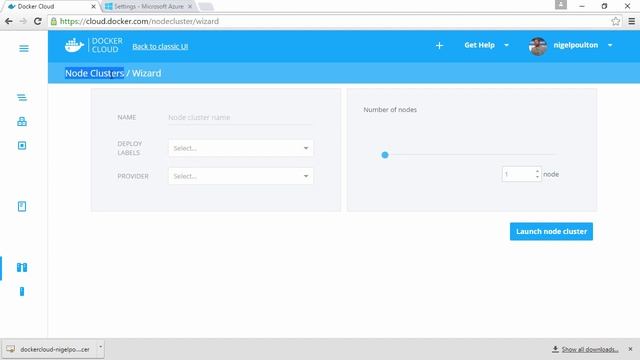Go back using the browser back arrow
Viewport: 640px width, 360px height.
(x=9, y=21)
